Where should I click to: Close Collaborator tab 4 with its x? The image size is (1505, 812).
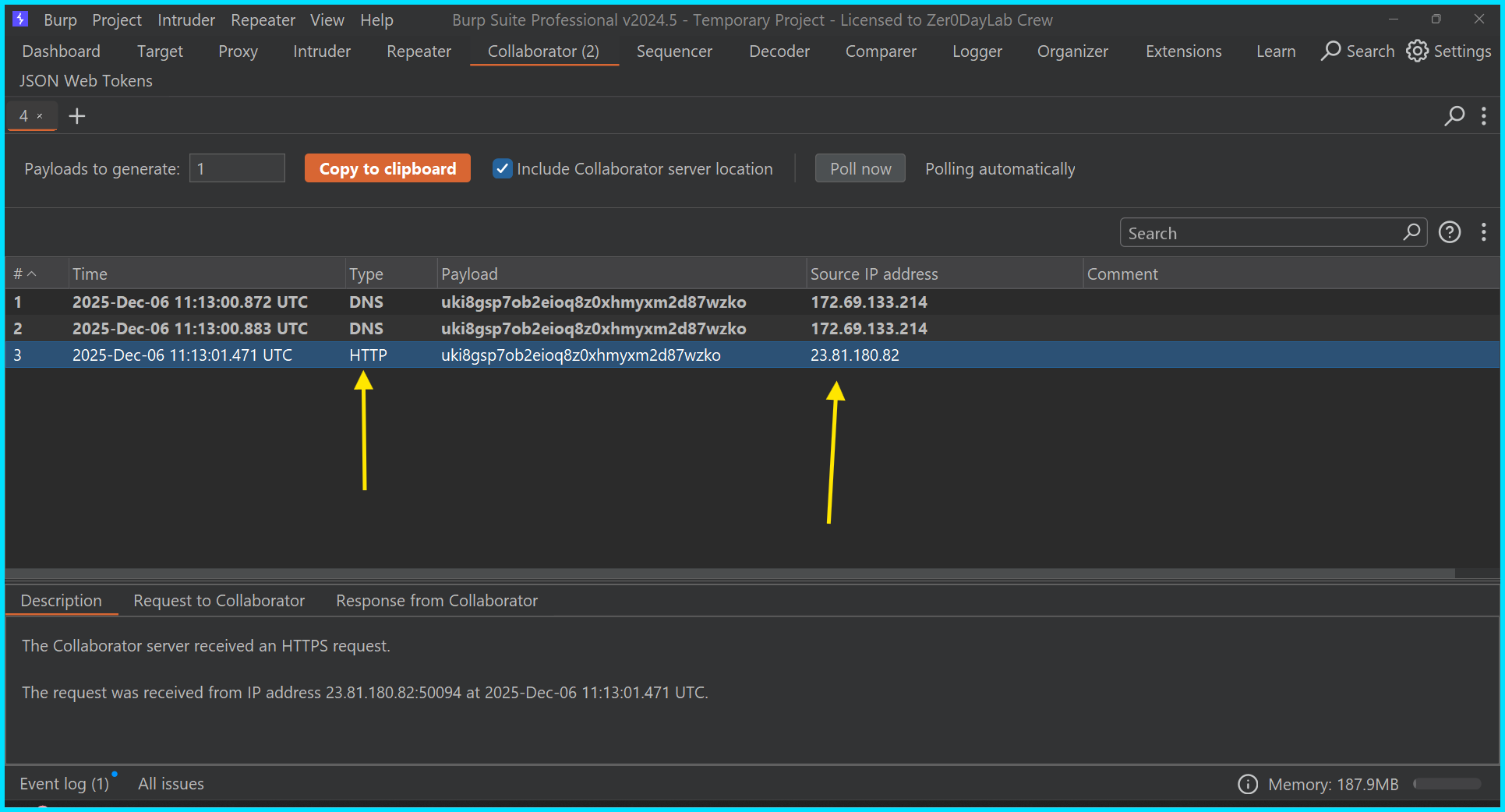point(40,116)
